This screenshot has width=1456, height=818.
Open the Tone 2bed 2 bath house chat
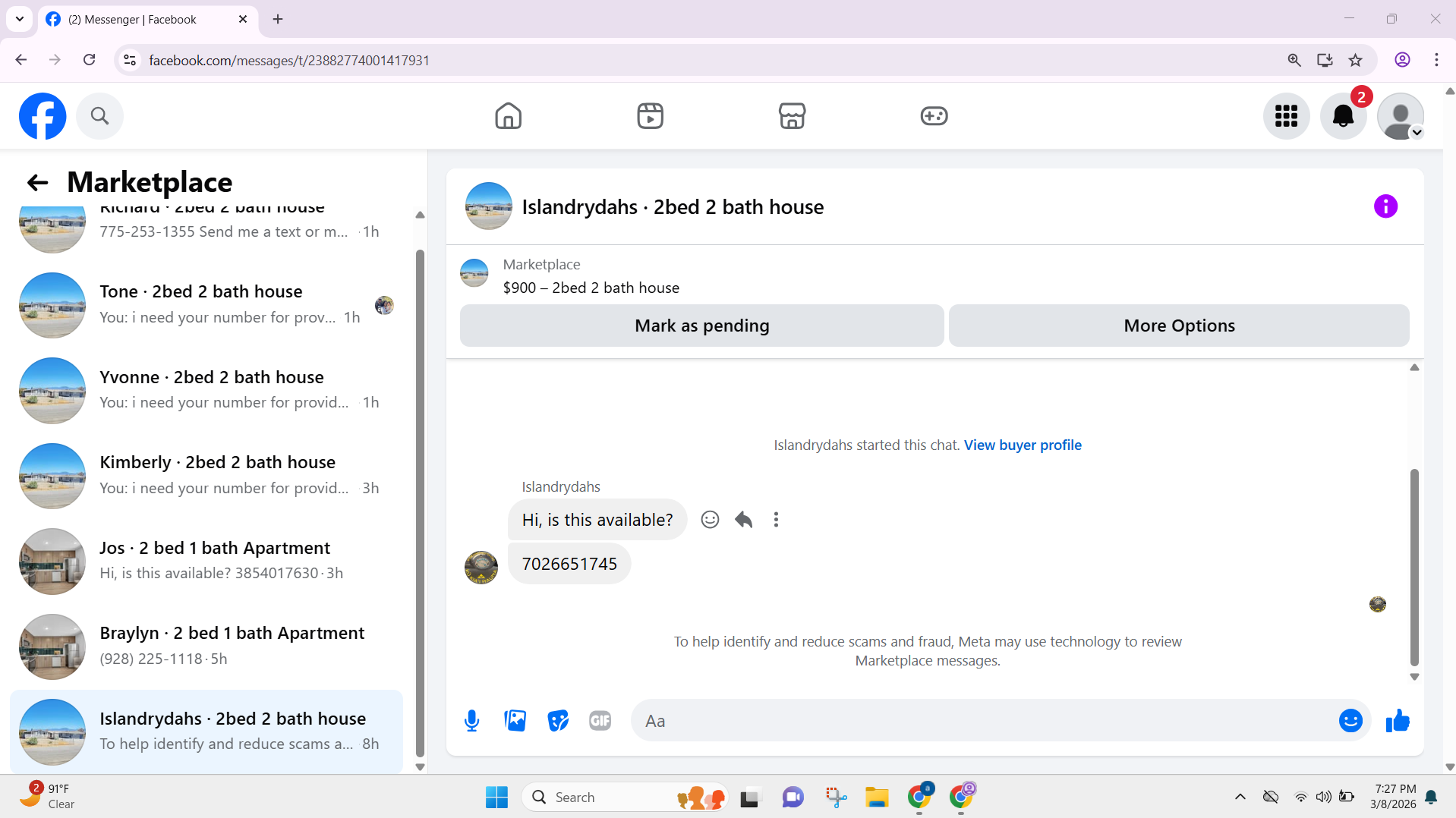point(206,304)
